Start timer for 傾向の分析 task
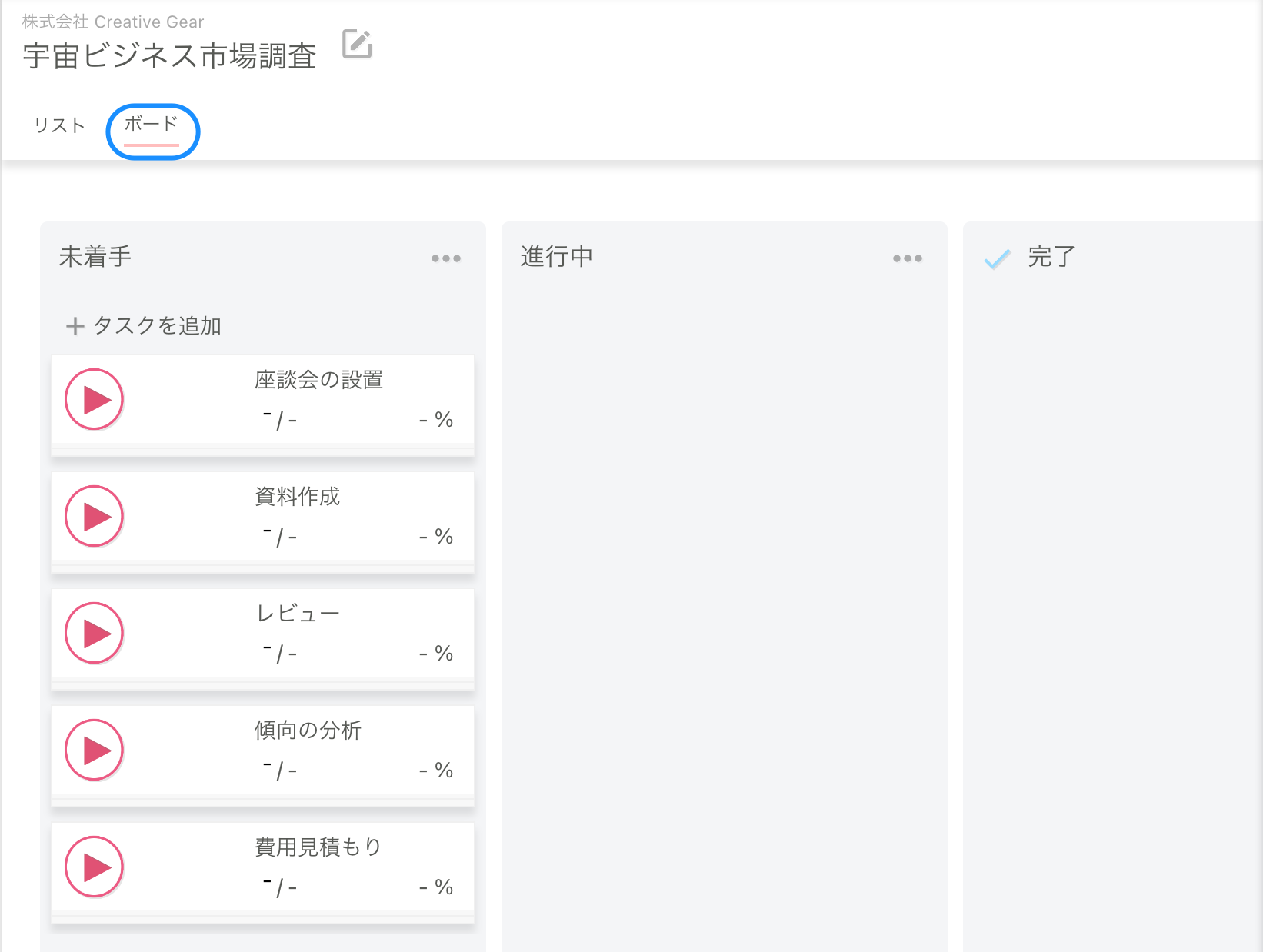 coord(95,751)
